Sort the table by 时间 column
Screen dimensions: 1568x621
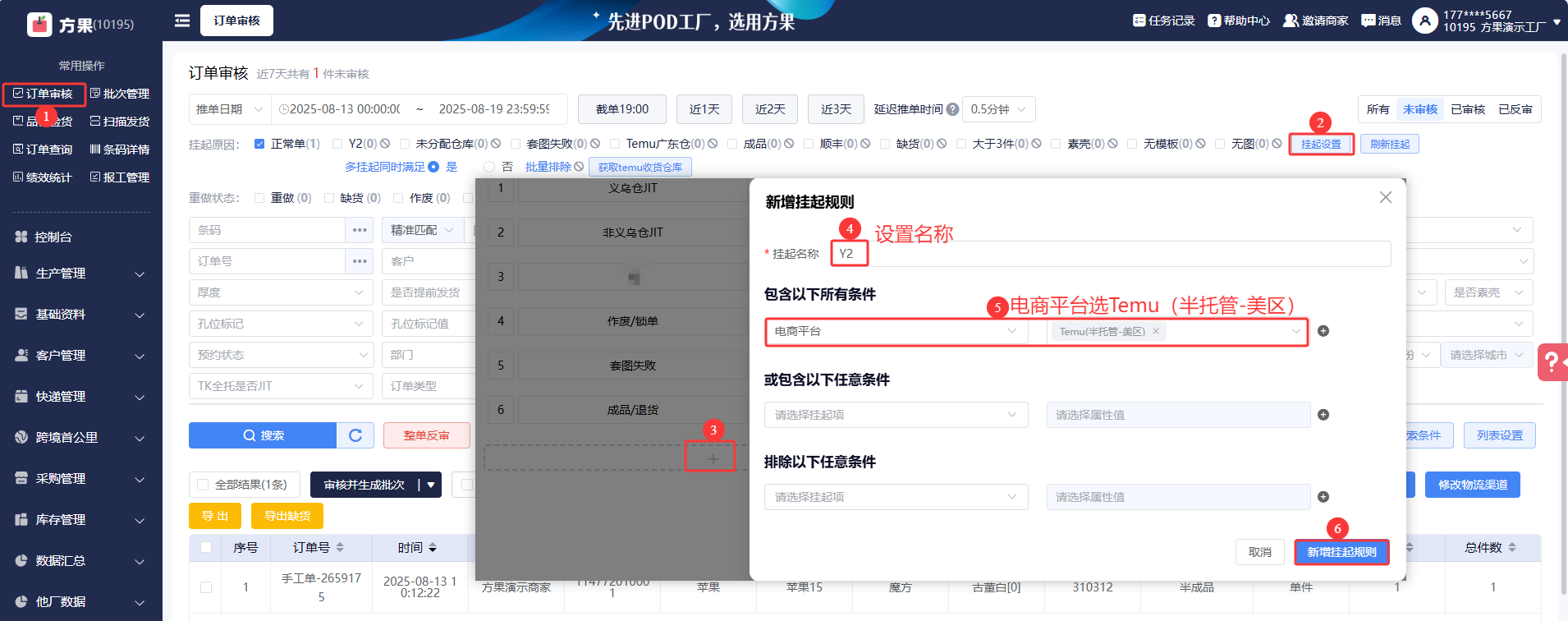433,548
